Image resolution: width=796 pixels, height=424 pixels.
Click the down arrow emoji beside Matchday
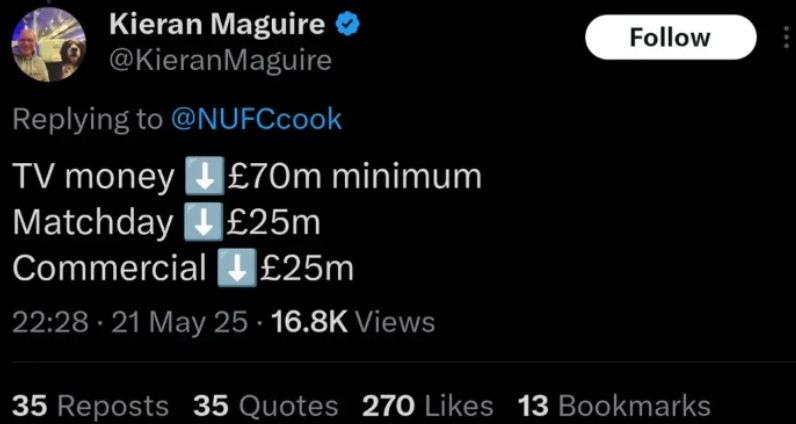[201, 222]
